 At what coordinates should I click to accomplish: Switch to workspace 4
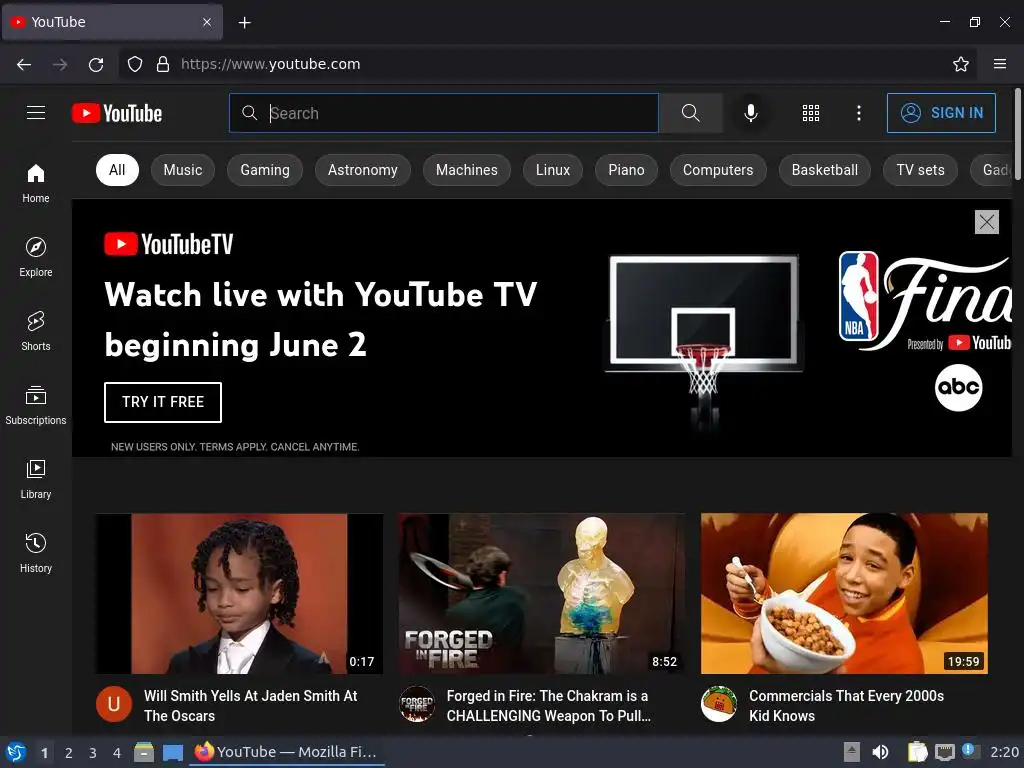pos(117,753)
